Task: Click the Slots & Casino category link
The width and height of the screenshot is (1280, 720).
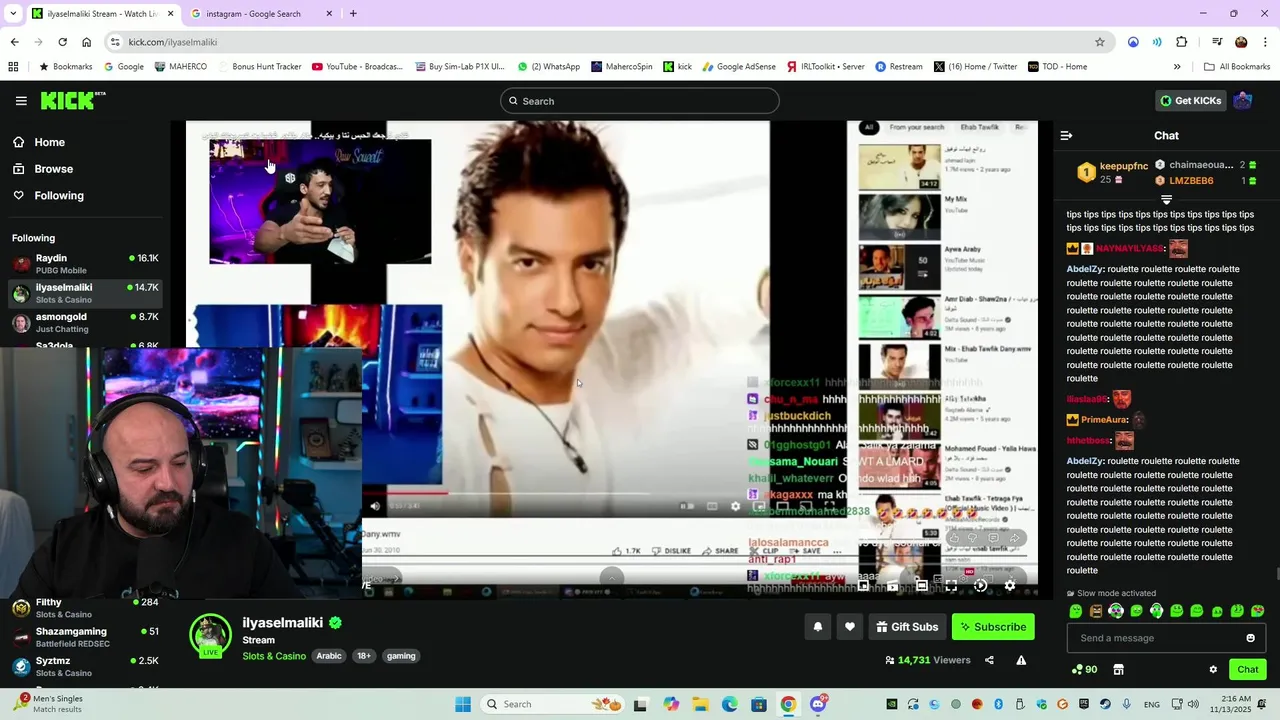Action: pos(274,656)
